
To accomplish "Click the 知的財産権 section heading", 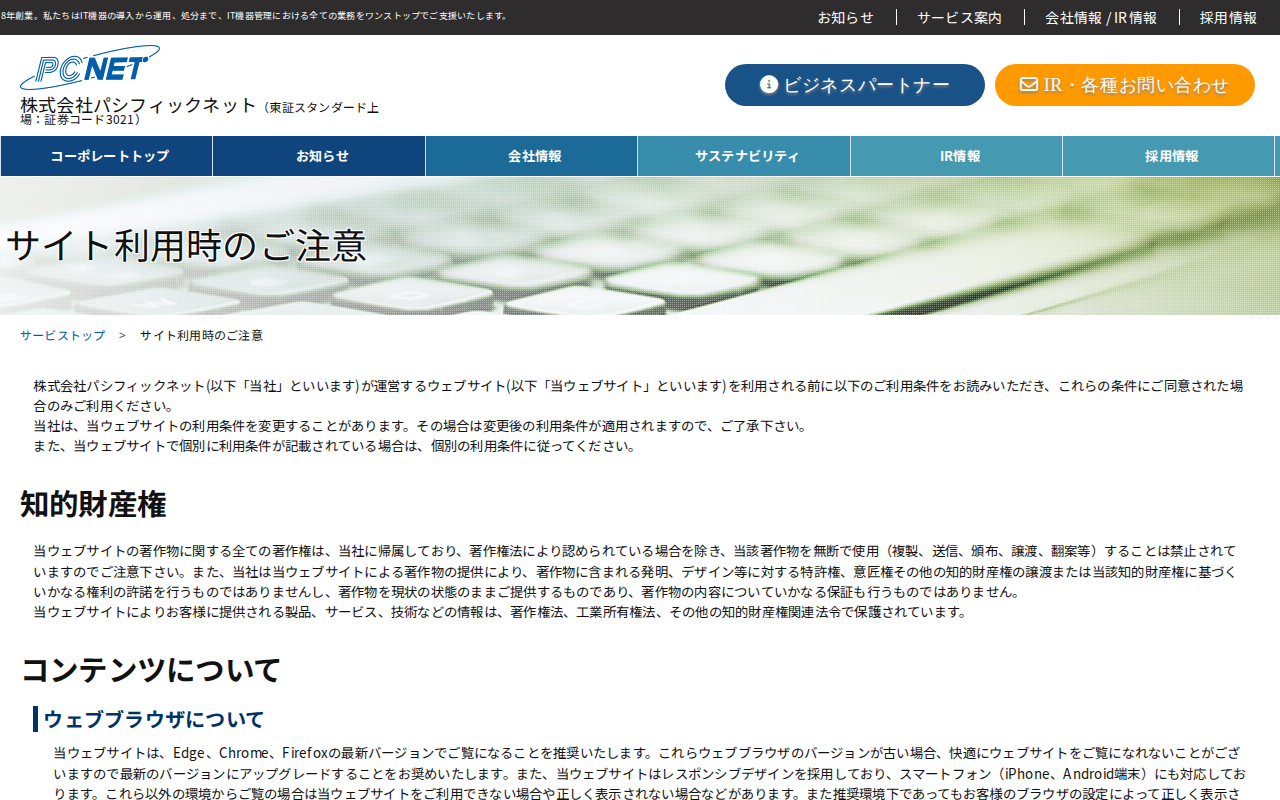I will click(93, 504).
